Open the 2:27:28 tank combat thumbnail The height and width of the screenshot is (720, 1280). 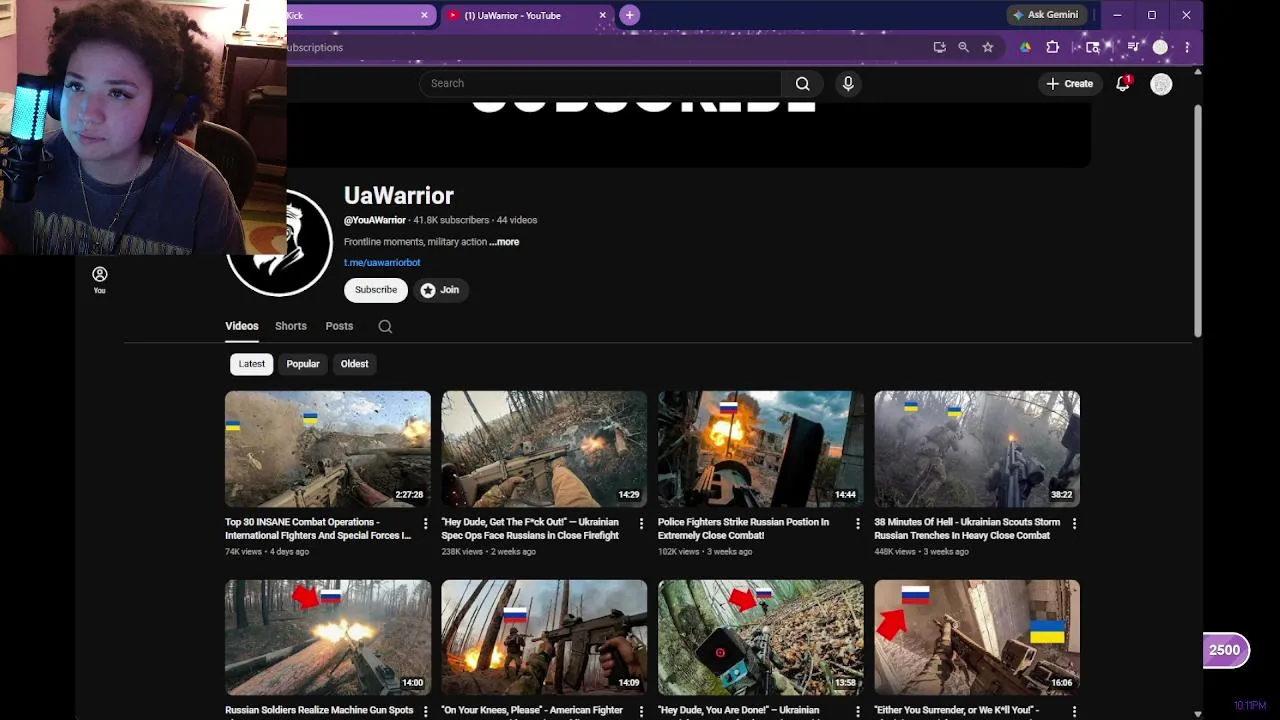pos(328,449)
